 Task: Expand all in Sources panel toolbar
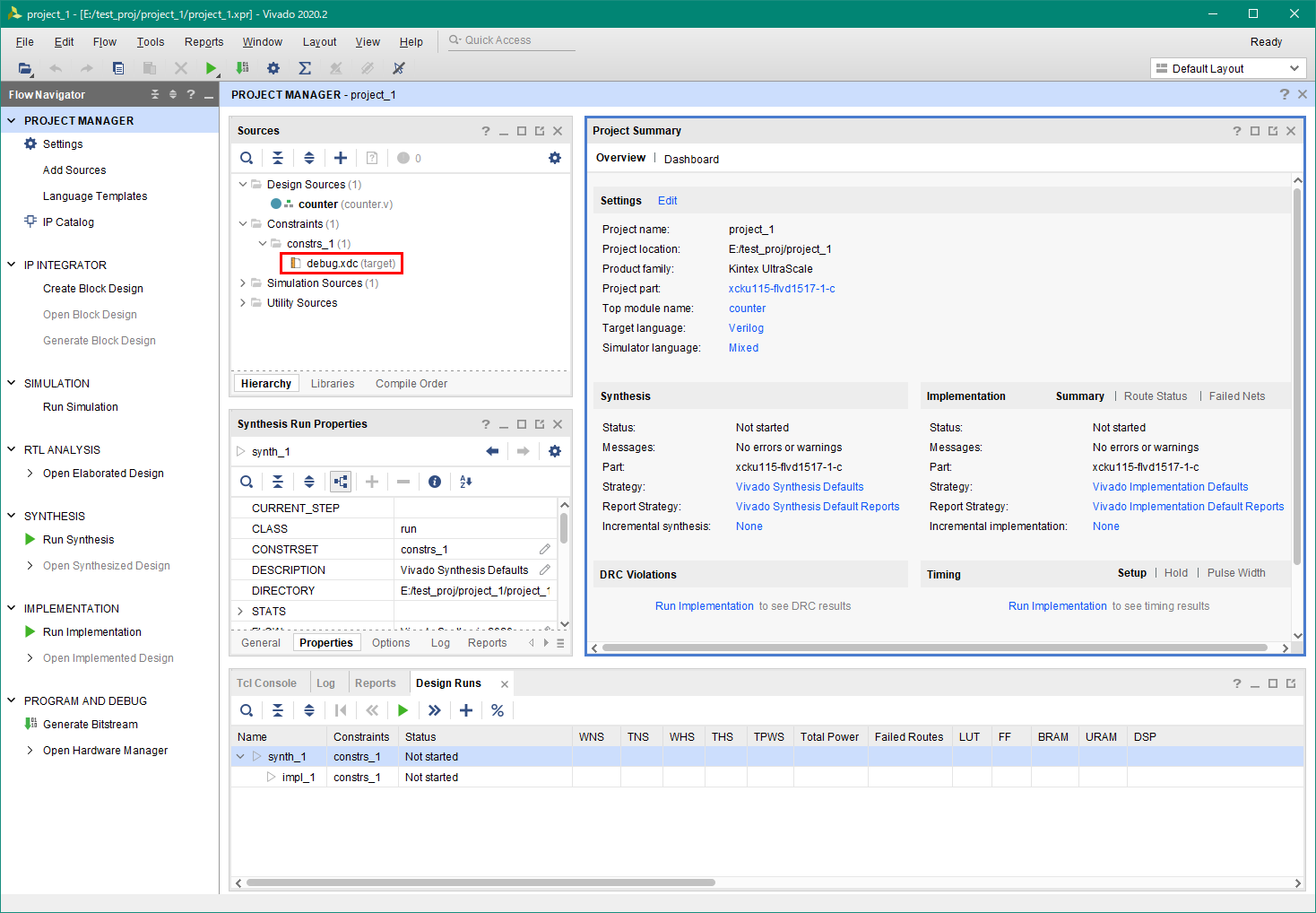tap(309, 158)
